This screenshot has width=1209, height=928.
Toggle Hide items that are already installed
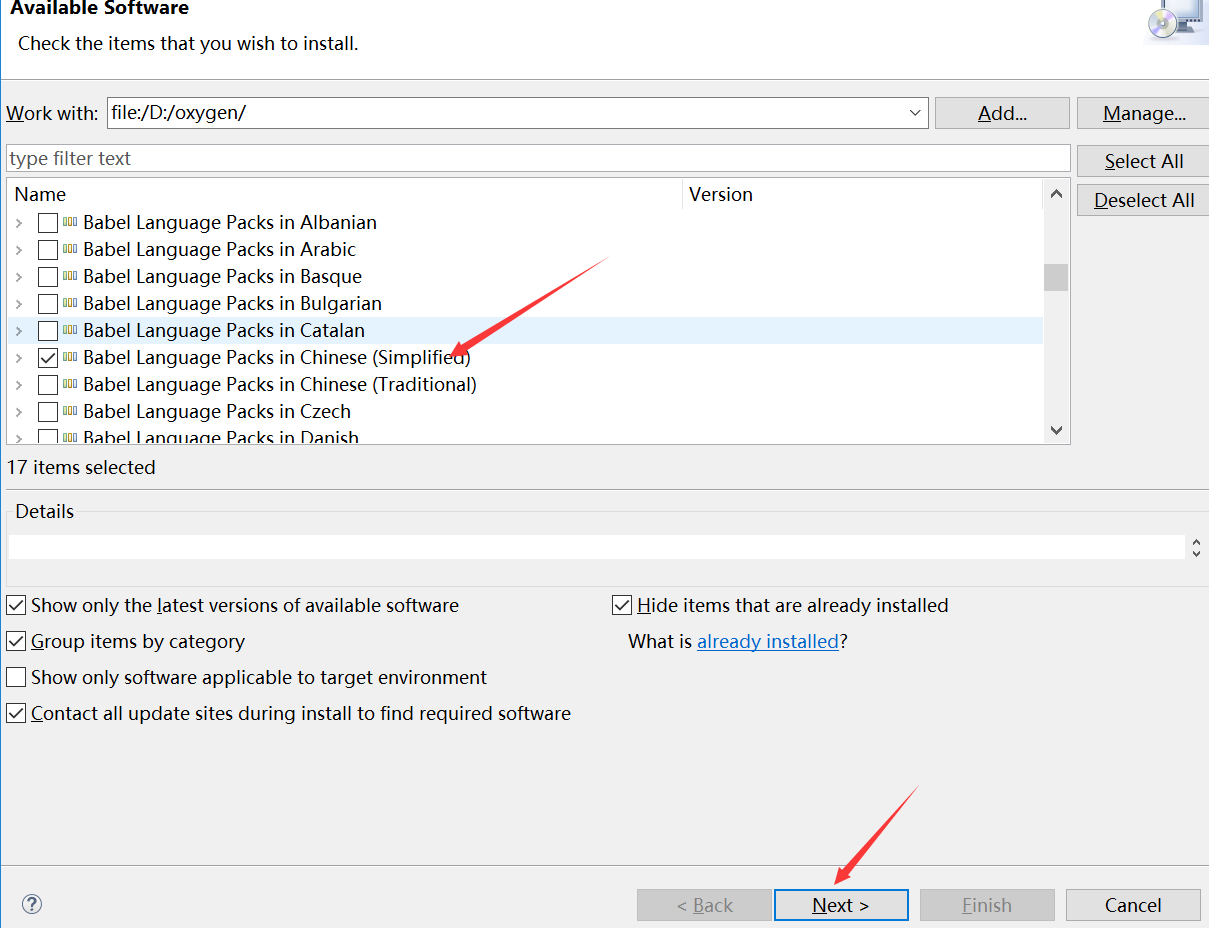622,605
